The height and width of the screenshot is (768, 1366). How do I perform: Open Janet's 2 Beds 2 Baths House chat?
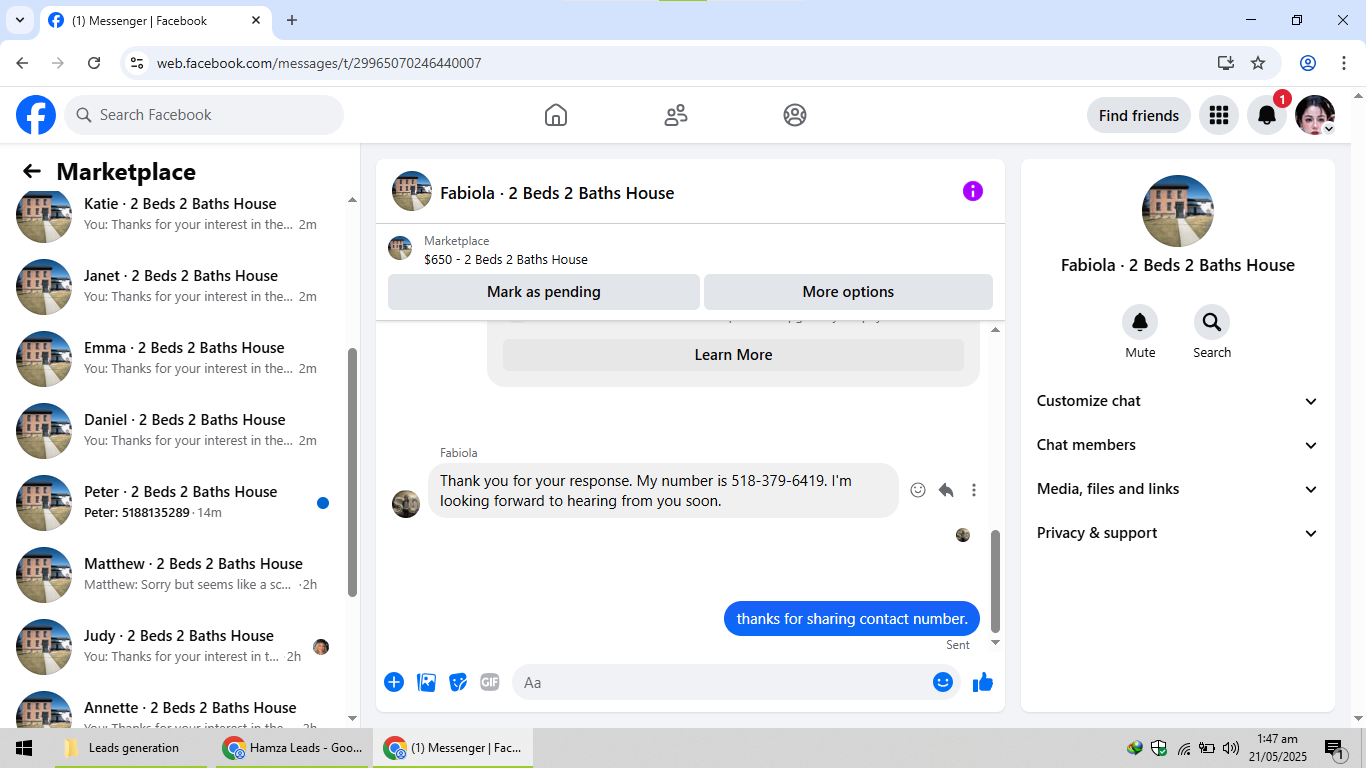coord(180,286)
